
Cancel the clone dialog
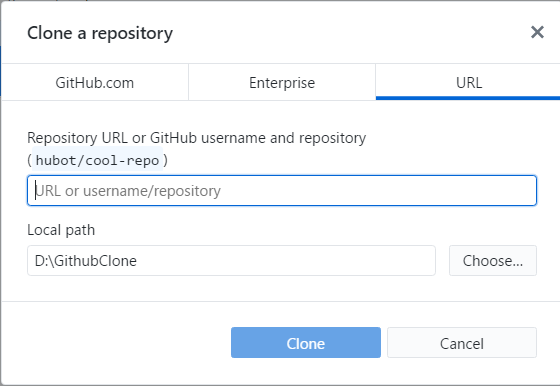(462, 343)
